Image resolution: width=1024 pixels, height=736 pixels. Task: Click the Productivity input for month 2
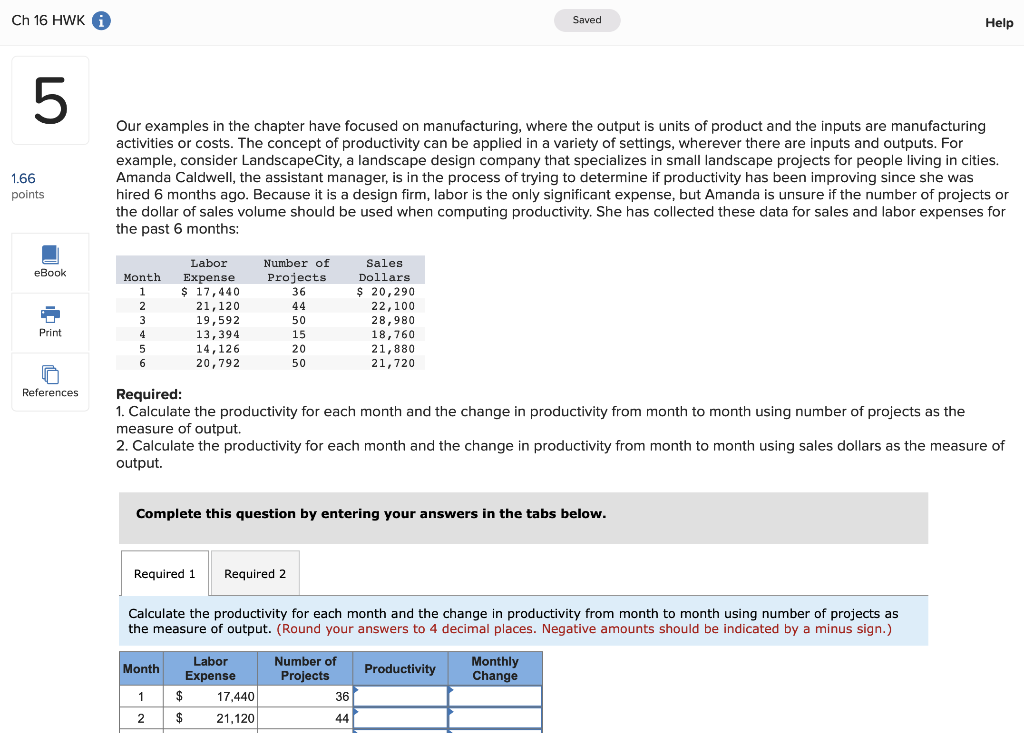tap(400, 716)
